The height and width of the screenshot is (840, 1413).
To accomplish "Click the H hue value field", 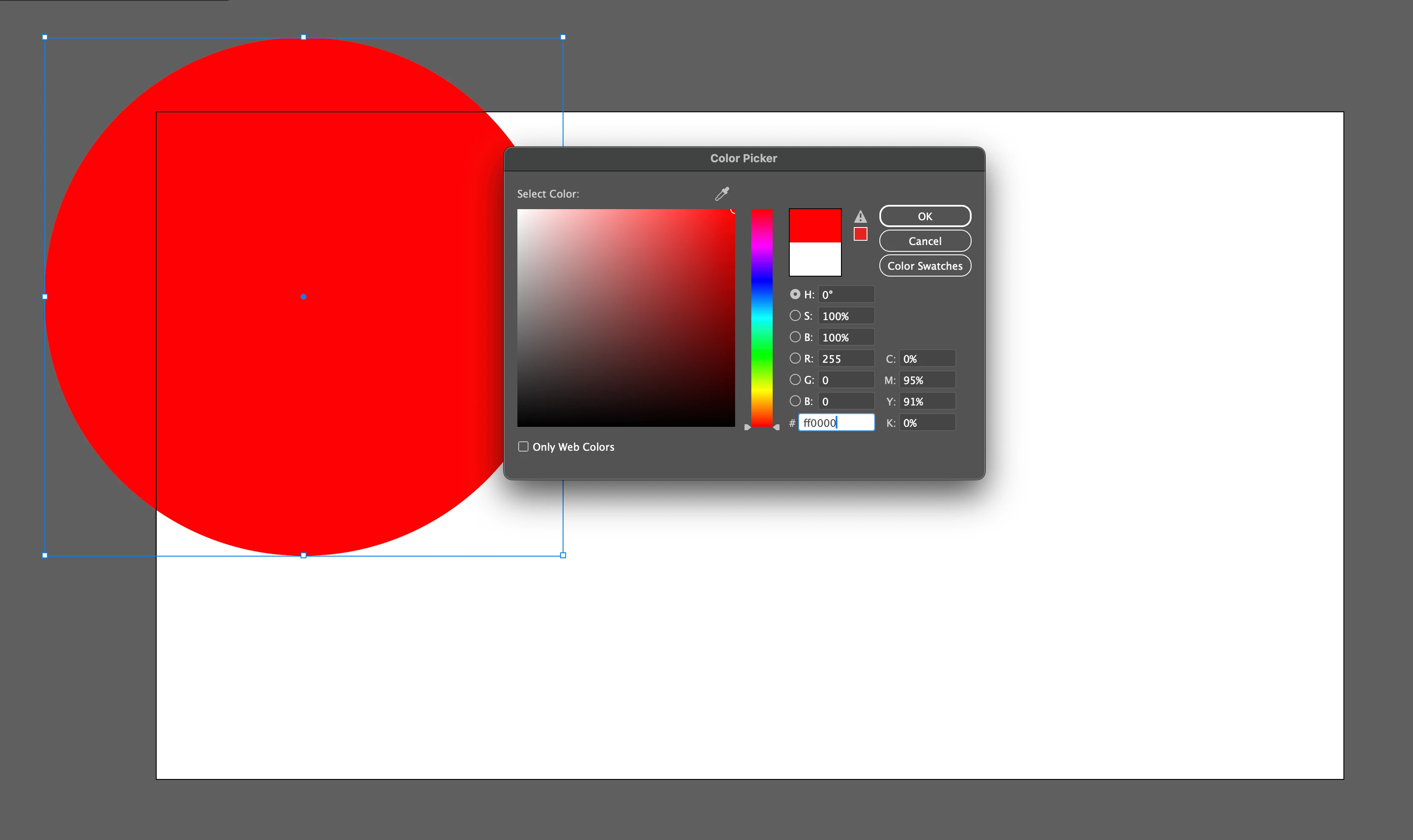I will tap(846, 295).
